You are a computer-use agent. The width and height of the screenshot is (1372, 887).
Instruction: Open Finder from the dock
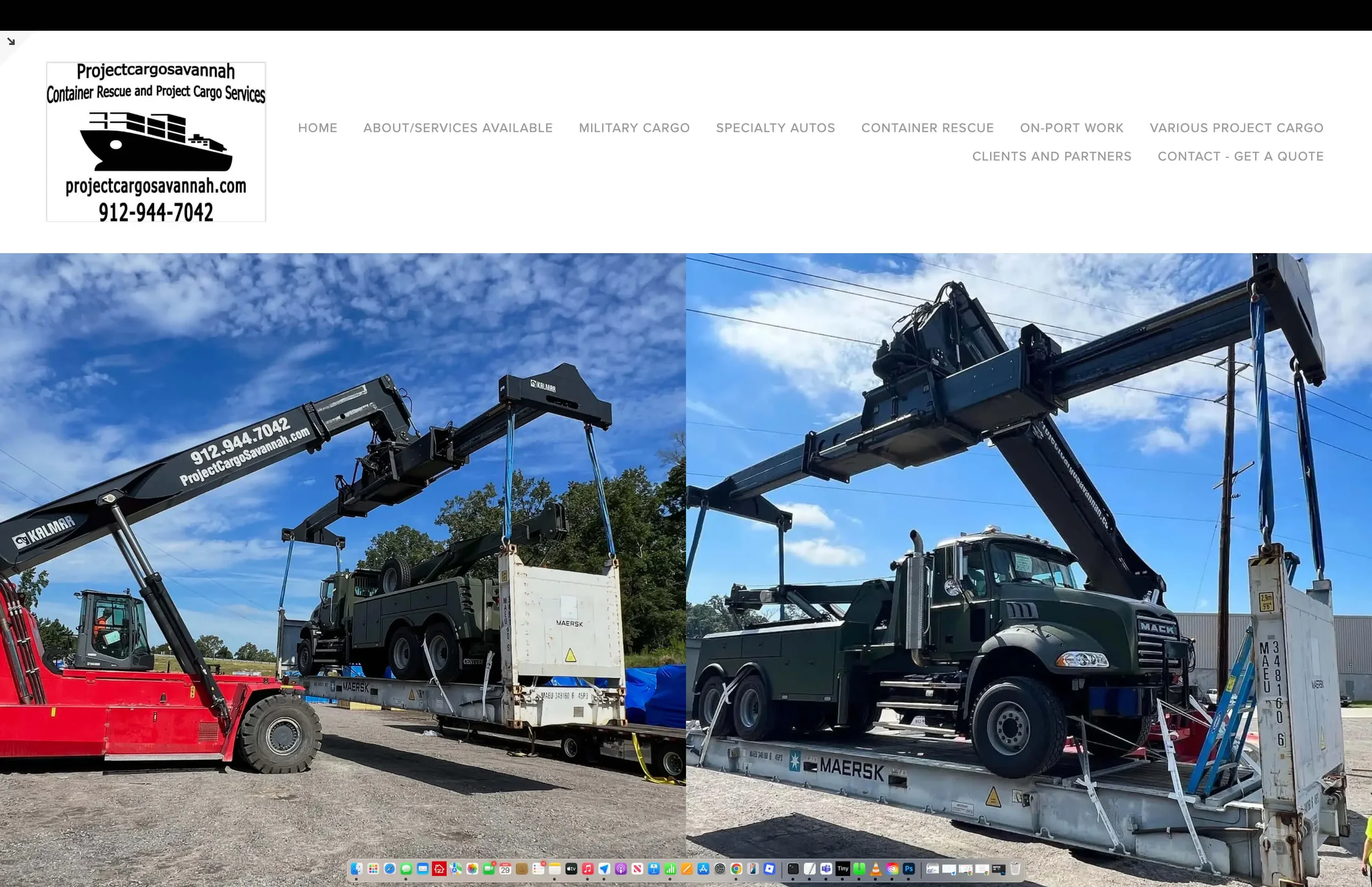pos(356,868)
